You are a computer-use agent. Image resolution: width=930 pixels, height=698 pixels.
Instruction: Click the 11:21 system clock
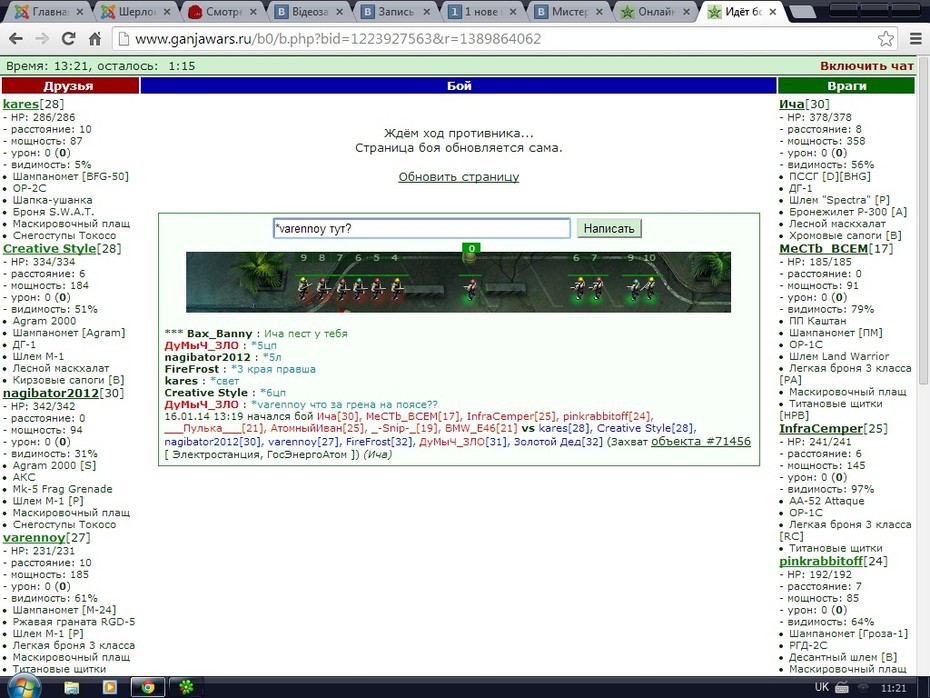(893, 688)
